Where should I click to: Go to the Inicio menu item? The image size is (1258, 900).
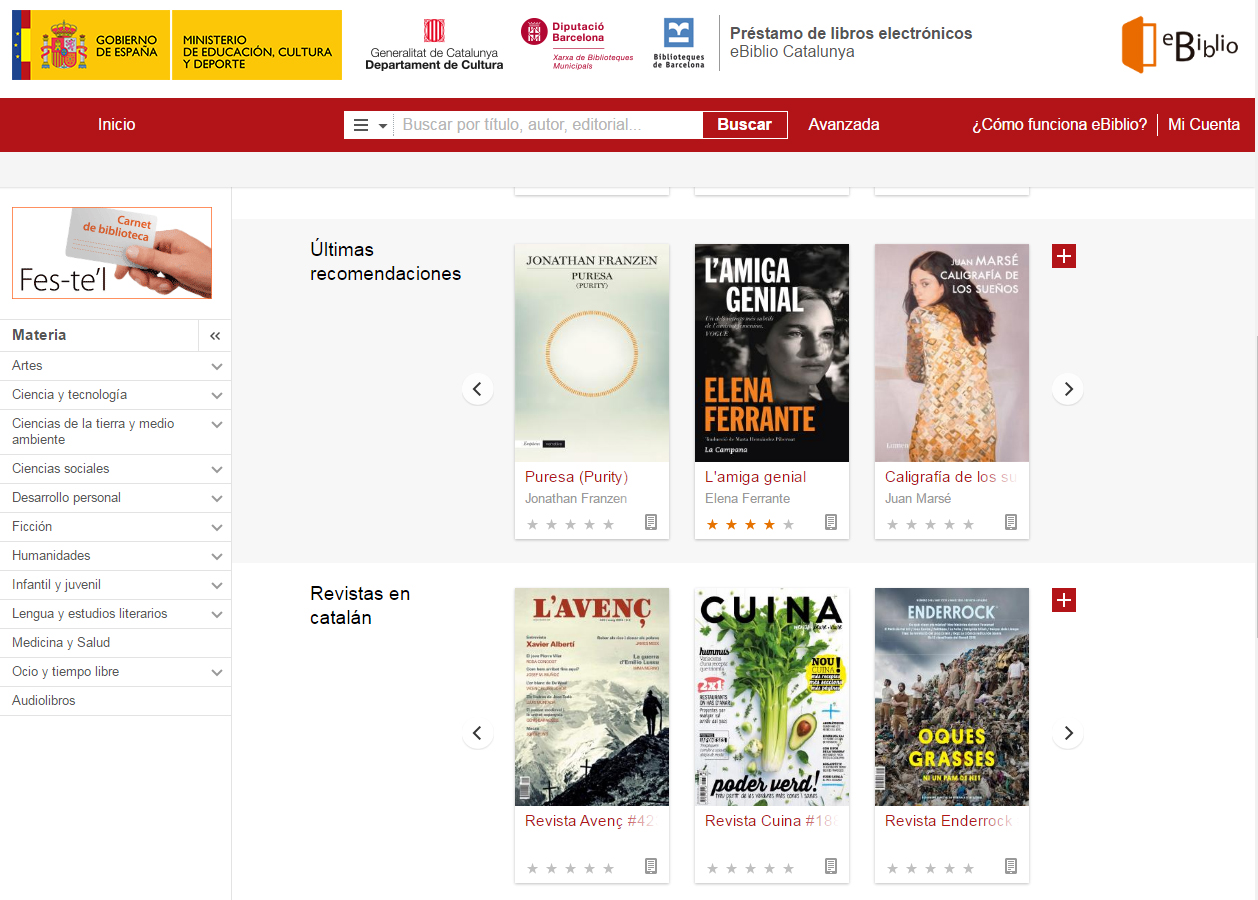(x=116, y=125)
